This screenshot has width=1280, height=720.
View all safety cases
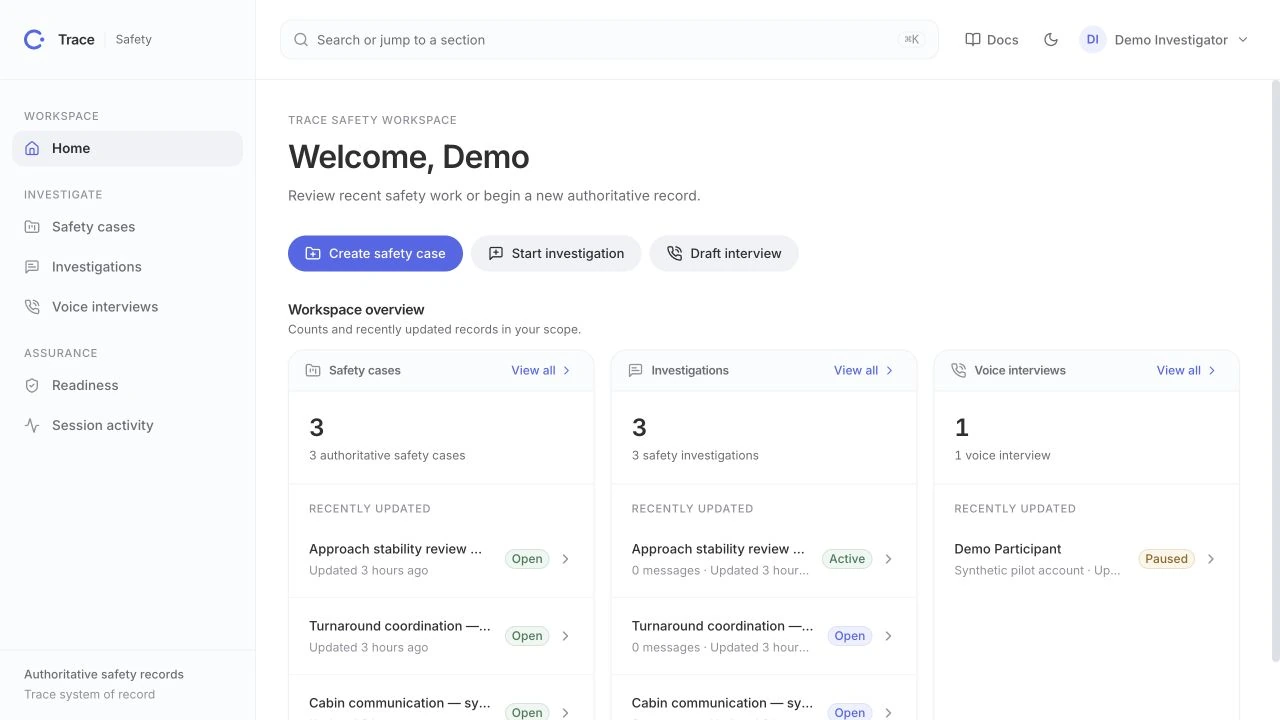541,370
